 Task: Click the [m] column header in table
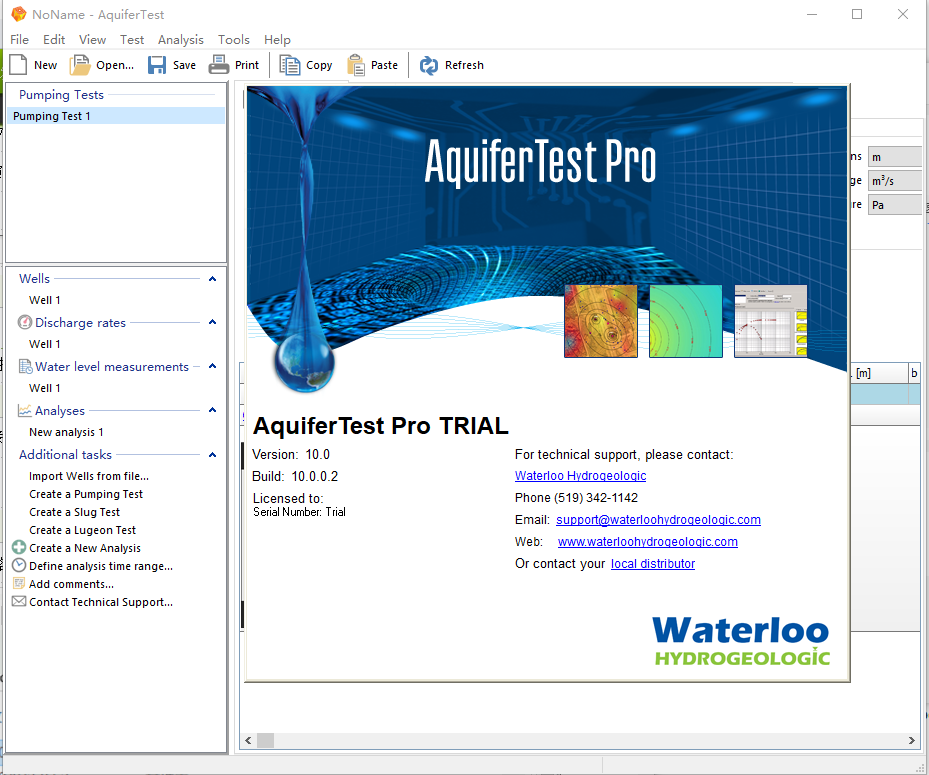pyautogui.click(x=878, y=373)
